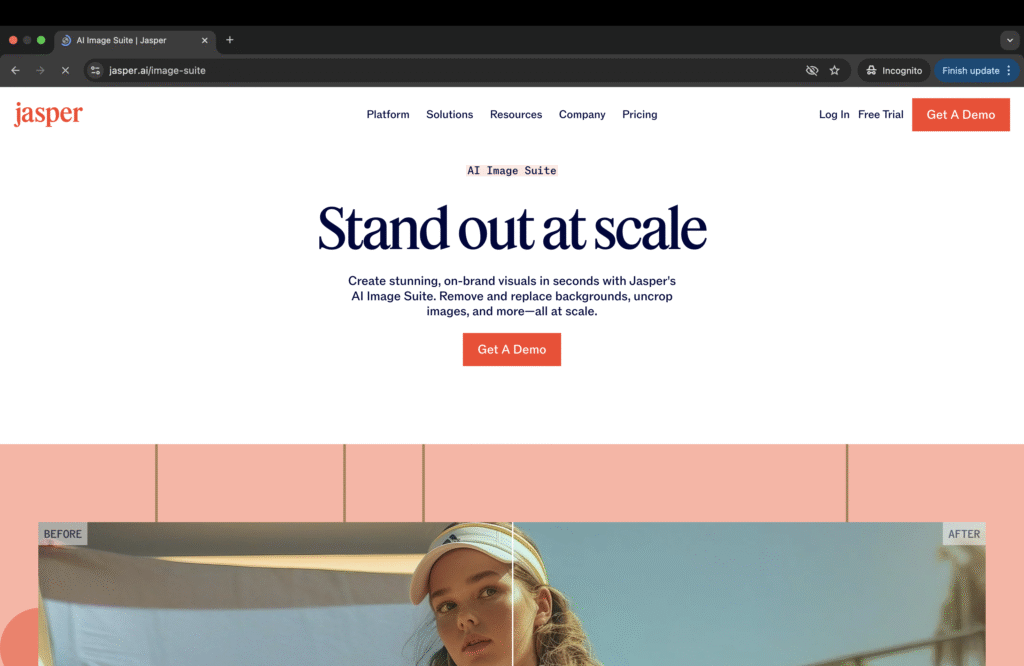Bookmark this page with the star icon
The height and width of the screenshot is (666, 1024).
834,71
